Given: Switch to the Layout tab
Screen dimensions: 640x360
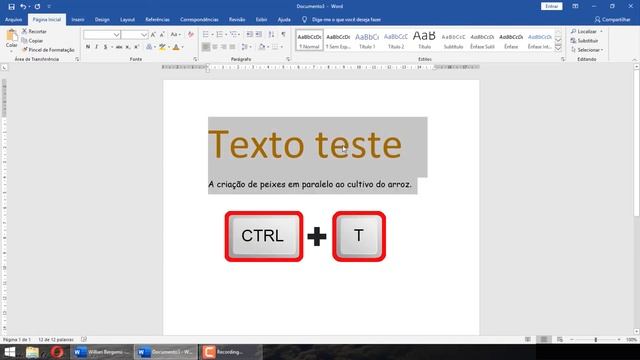Looking at the screenshot, I should 127,20.
